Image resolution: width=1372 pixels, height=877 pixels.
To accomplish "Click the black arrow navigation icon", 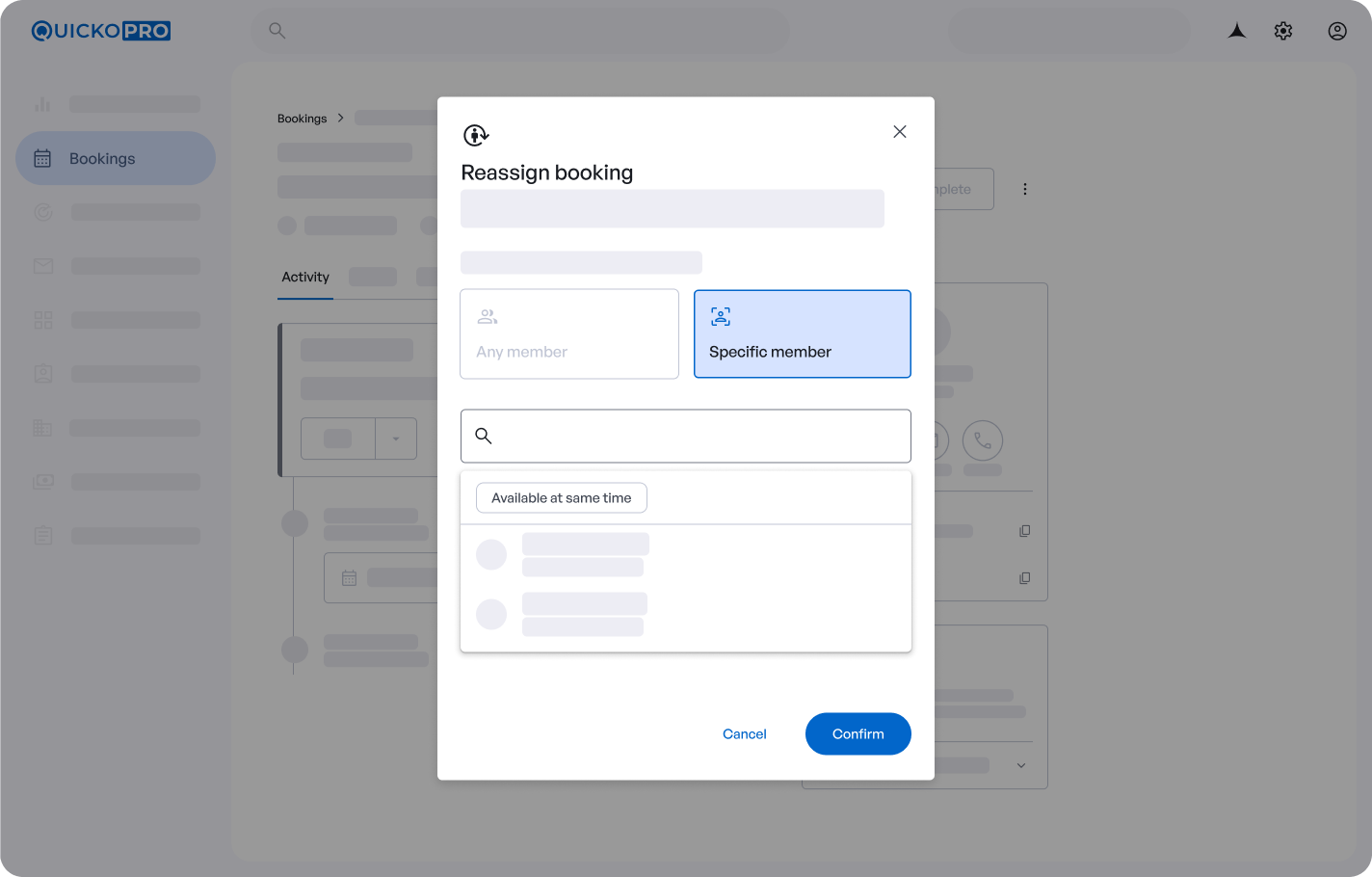I will [x=1237, y=31].
